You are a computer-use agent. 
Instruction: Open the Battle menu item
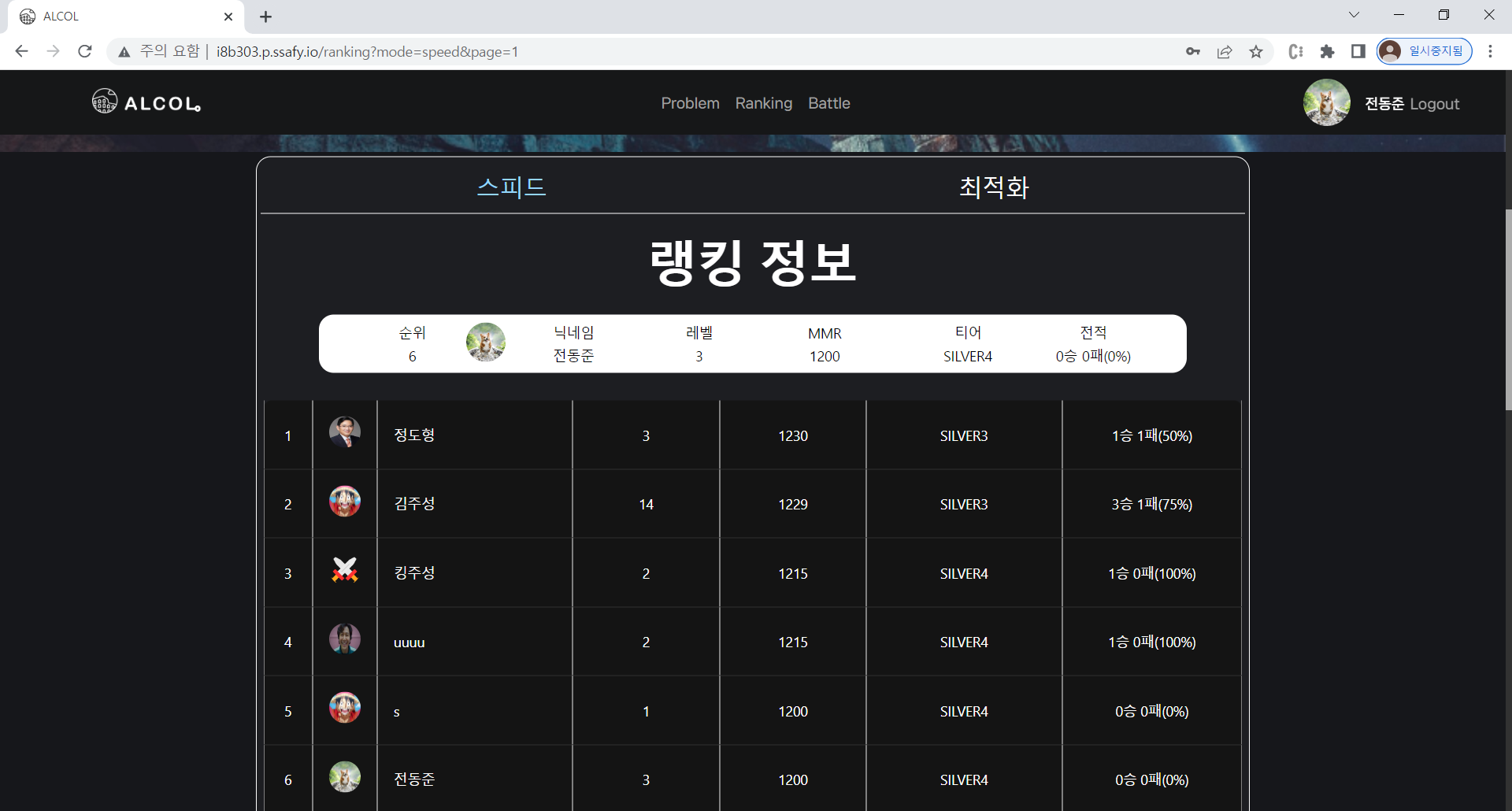pos(829,103)
